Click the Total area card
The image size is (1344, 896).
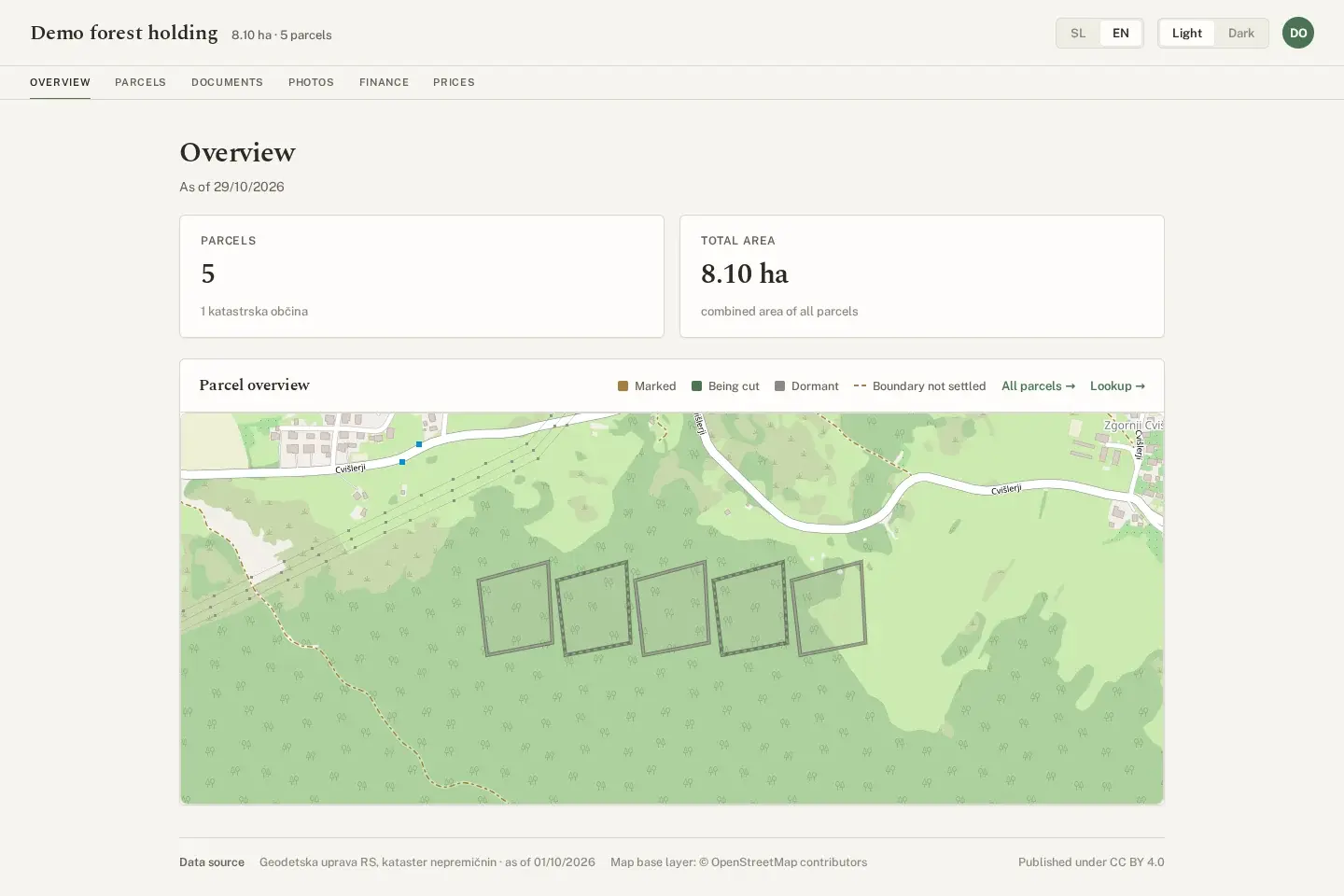(922, 276)
